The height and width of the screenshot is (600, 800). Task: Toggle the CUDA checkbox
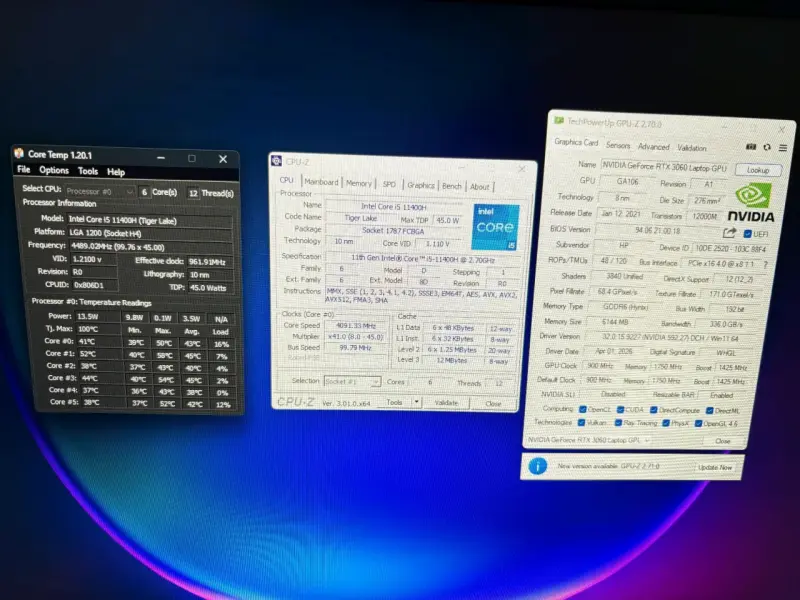[620, 410]
